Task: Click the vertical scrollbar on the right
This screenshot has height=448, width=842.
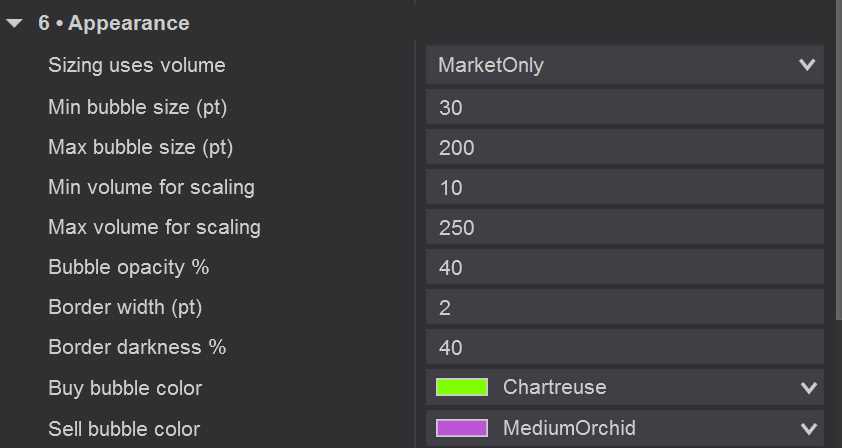Action: click(x=838, y=150)
